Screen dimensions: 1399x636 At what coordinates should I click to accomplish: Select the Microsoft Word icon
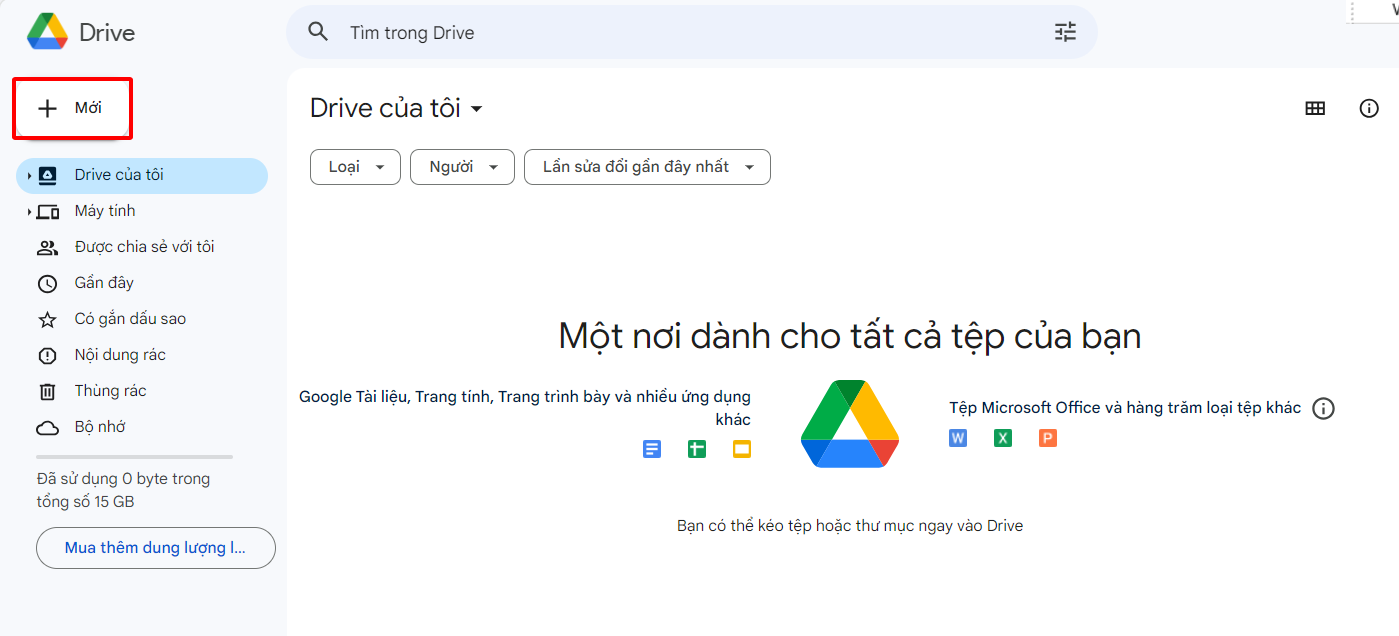[x=957, y=438]
